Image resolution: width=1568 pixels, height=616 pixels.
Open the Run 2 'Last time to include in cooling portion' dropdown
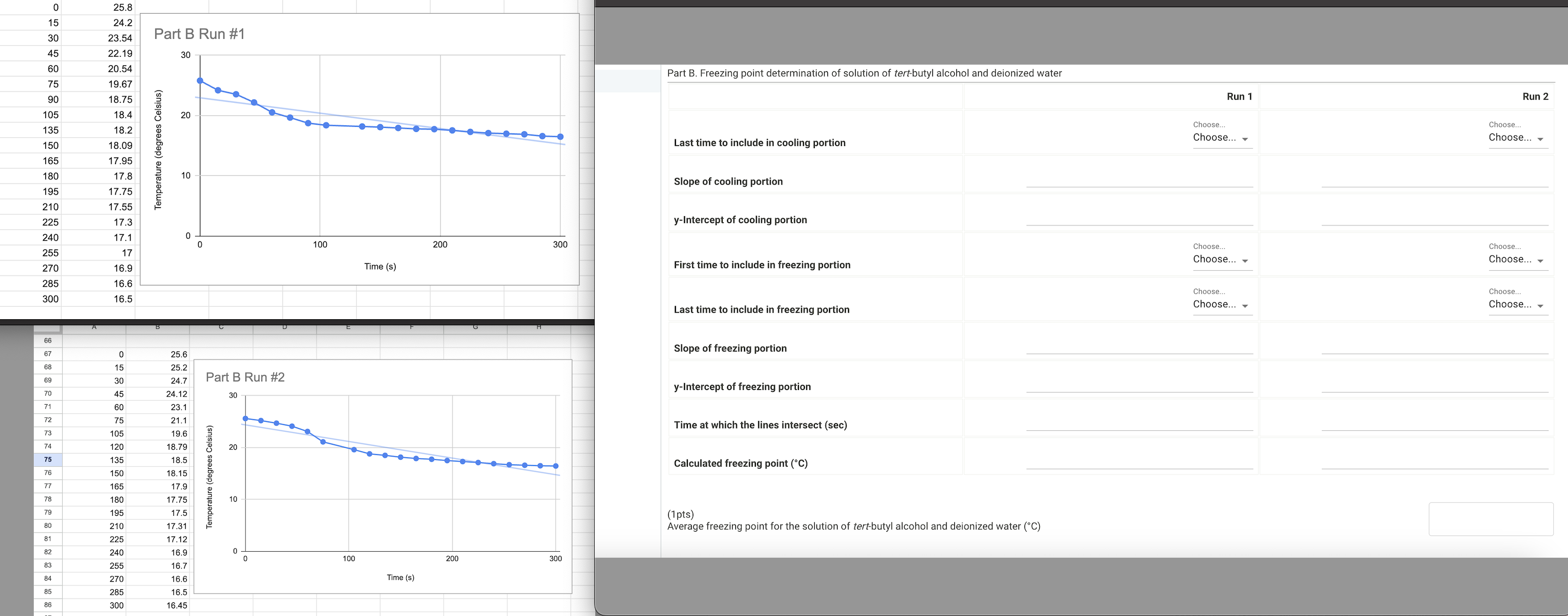[x=1517, y=138]
